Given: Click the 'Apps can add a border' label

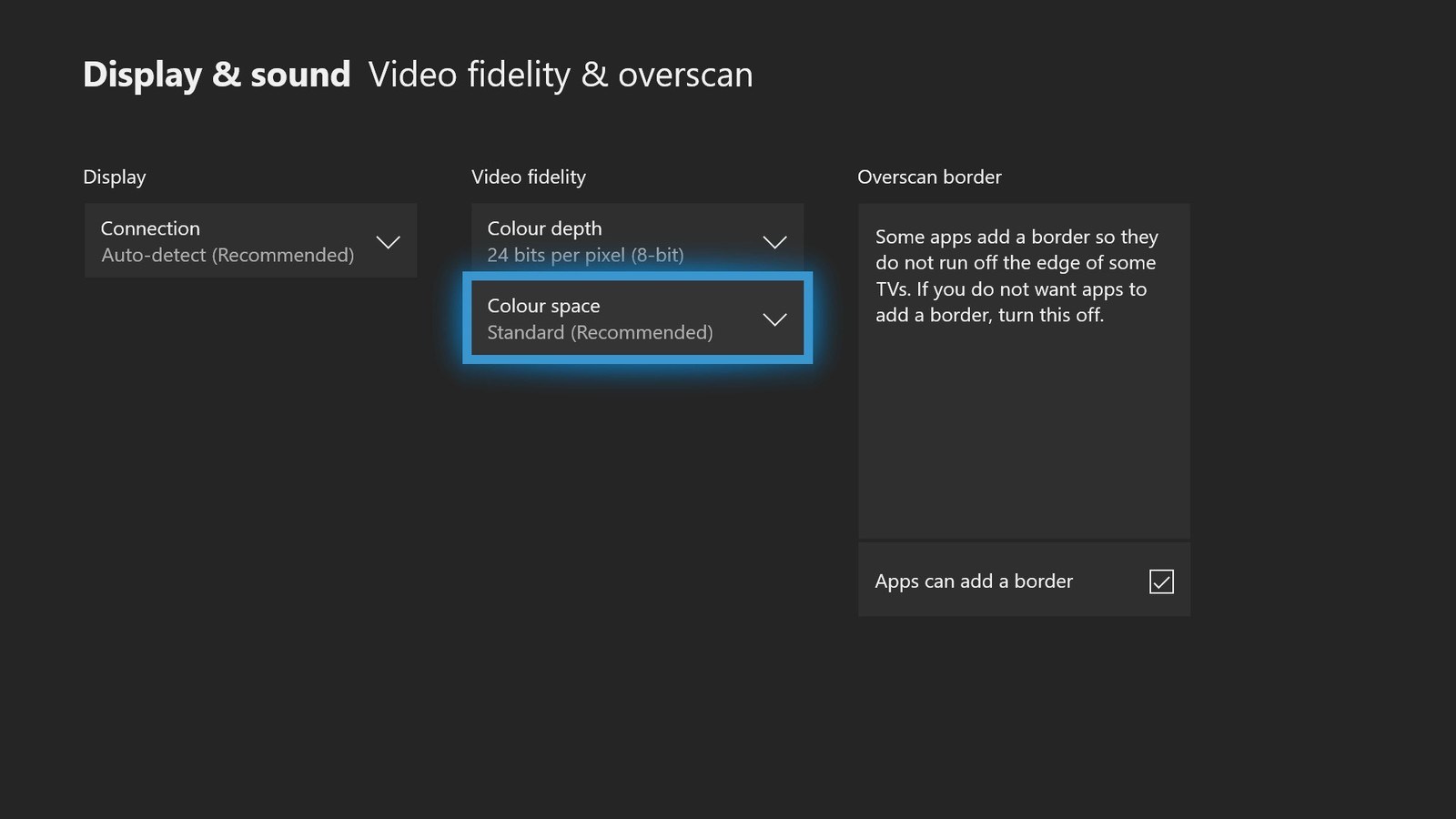Looking at the screenshot, I should tap(974, 581).
